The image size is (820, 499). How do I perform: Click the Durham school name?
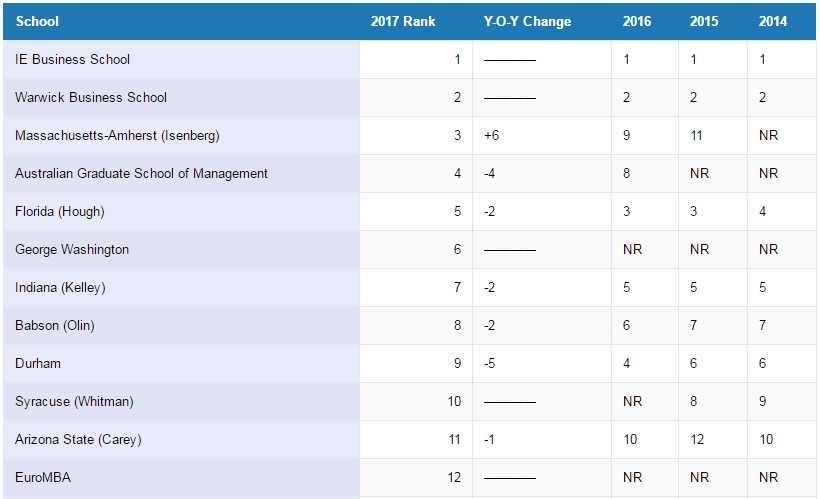coord(38,364)
